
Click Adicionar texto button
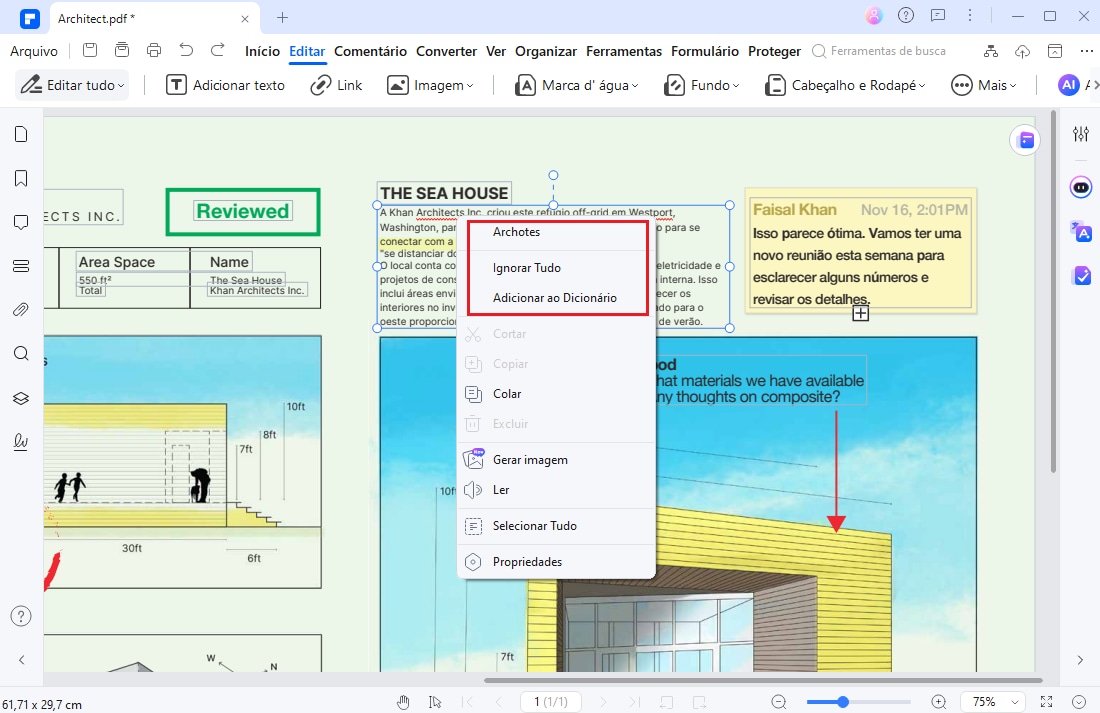(225, 85)
